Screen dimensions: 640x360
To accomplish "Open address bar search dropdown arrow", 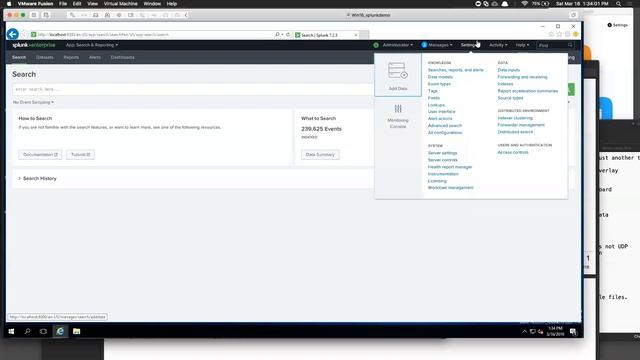I will pyautogui.click(x=282, y=35).
